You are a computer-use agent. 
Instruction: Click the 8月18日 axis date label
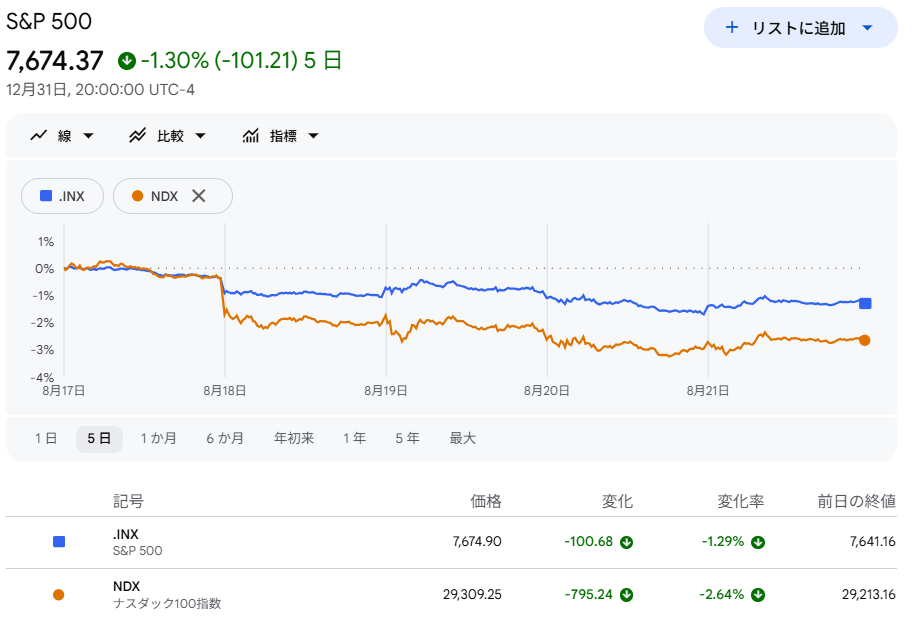pyautogui.click(x=224, y=391)
